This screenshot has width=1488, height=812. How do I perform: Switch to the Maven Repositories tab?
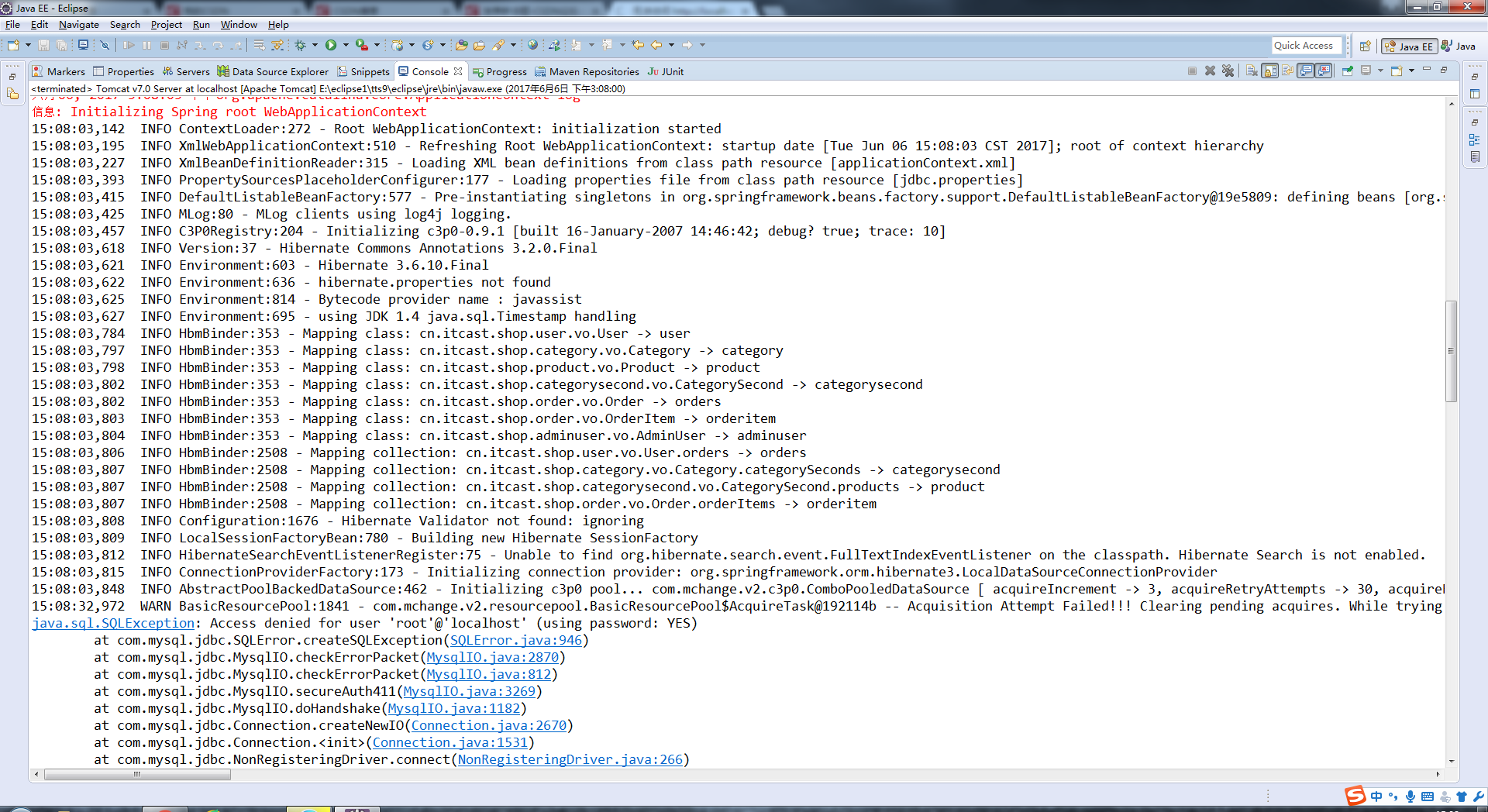tap(587, 71)
